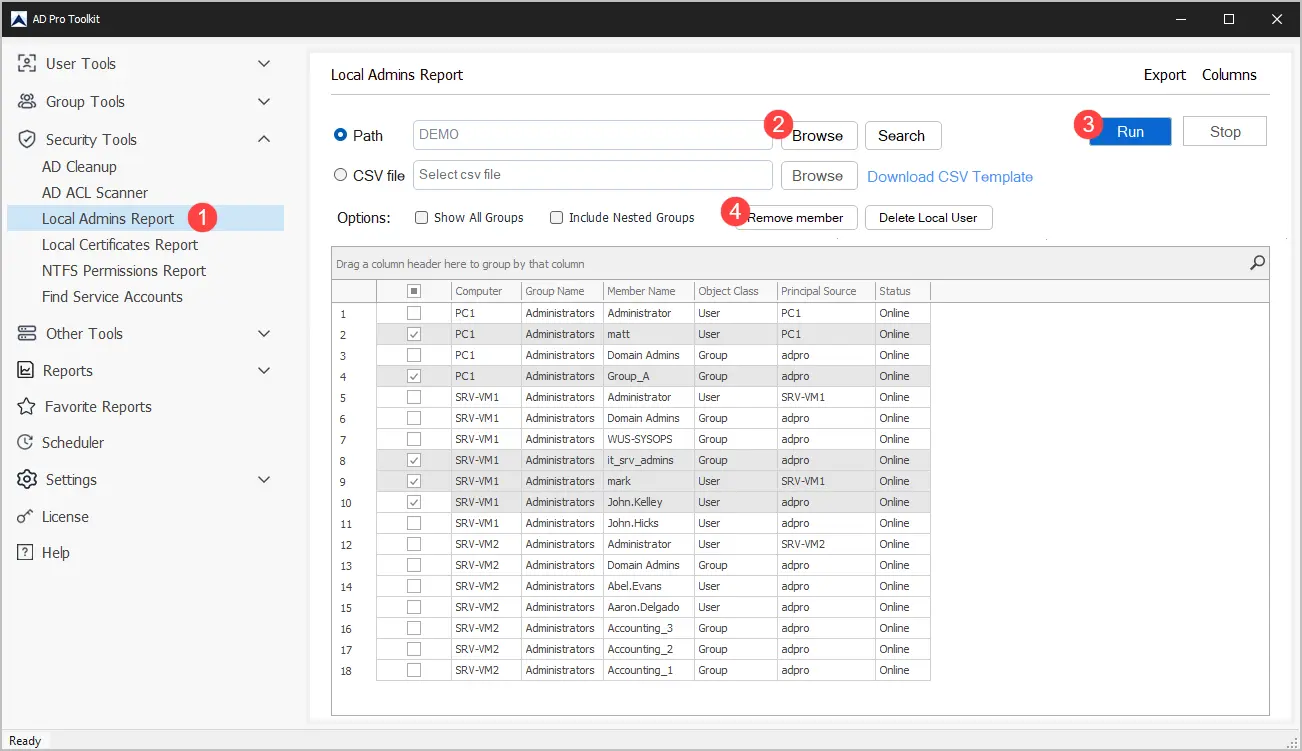The width and height of the screenshot is (1302, 751).
Task: Sort by the Status column header
Action: 902,291
